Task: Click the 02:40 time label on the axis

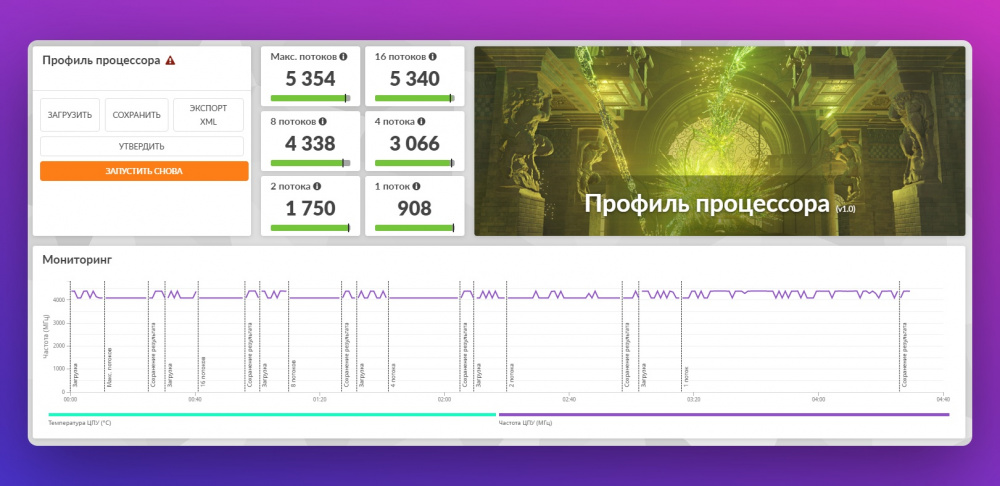Action: pyautogui.click(x=569, y=400)
